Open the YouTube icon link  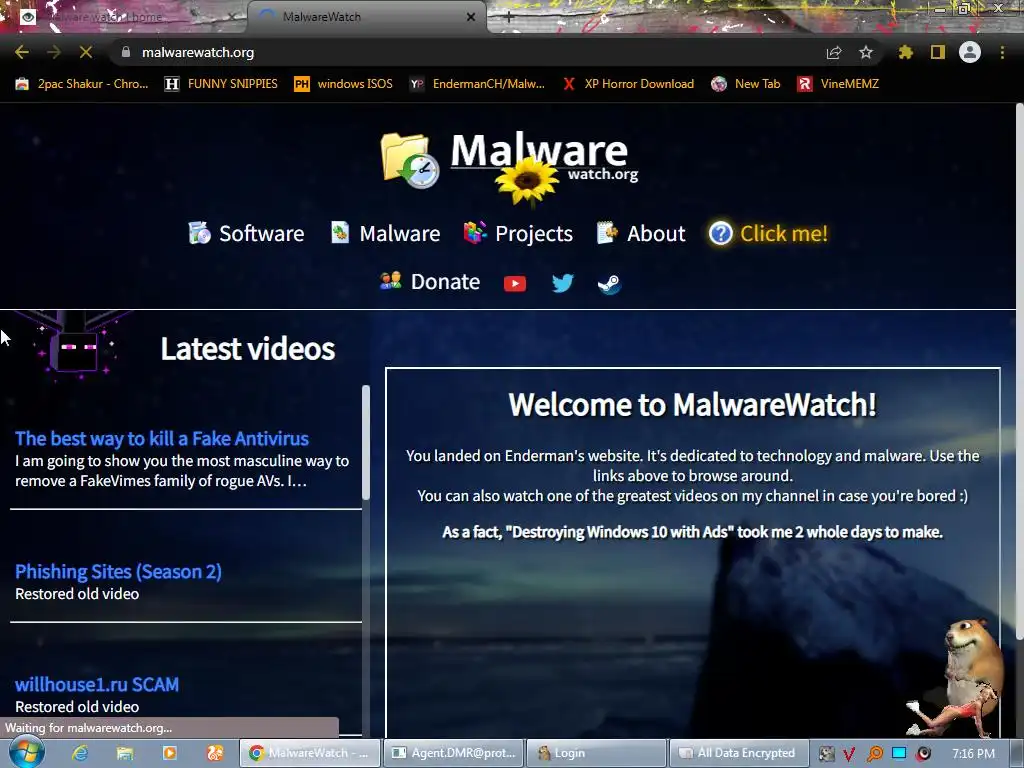(515, 283)
